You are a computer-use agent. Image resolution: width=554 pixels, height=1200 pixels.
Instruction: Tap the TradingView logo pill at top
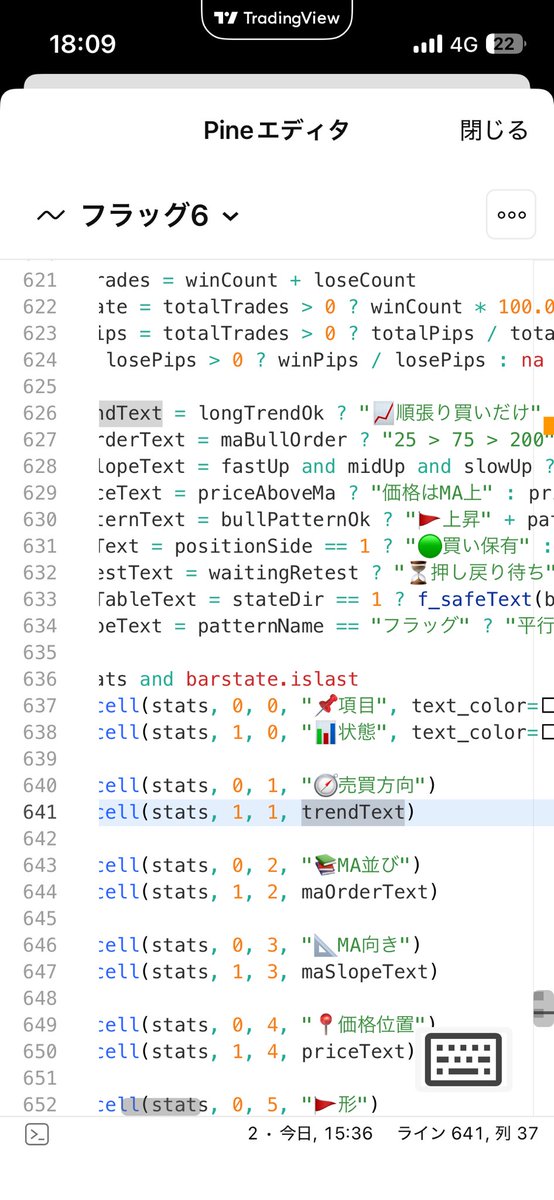277,18
